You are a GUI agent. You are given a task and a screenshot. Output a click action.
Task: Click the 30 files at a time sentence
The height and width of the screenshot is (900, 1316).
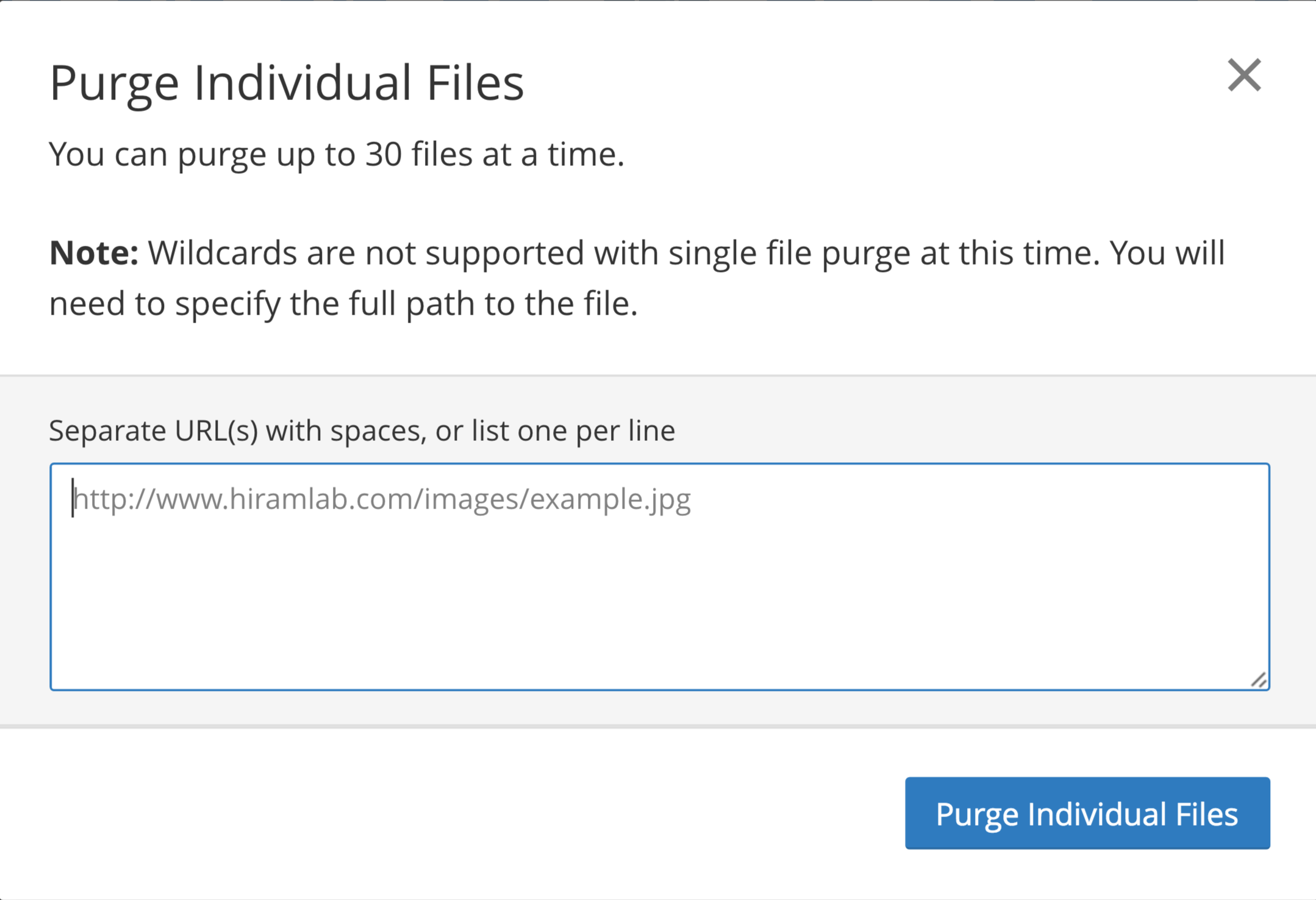point(337,154)
